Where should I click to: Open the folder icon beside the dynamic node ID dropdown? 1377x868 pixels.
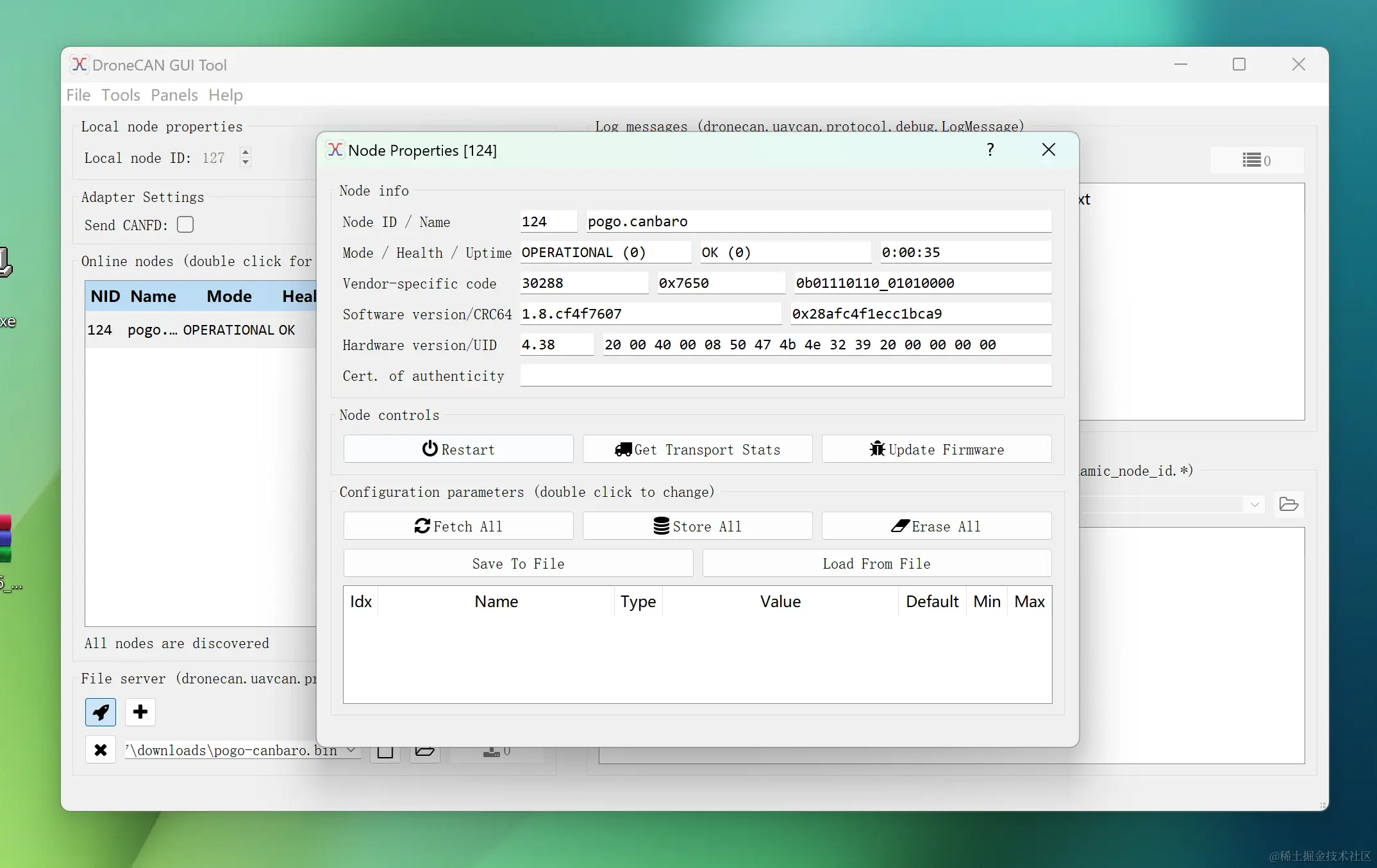(1289, 505)
